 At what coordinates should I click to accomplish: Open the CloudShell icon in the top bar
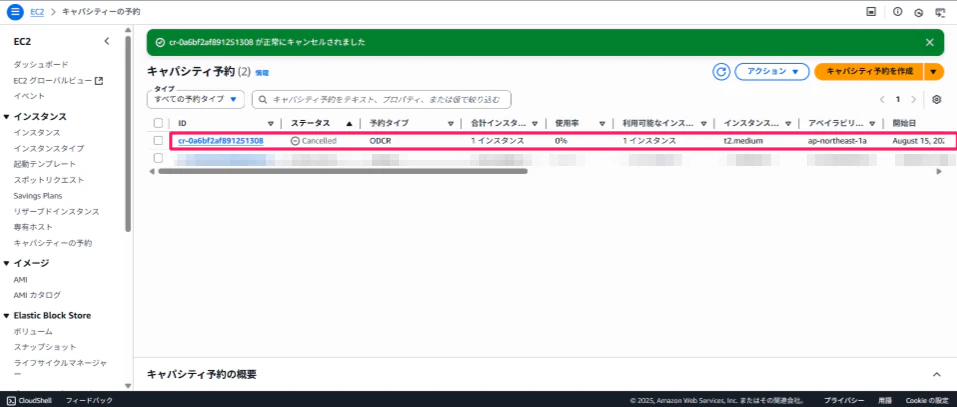pos(872,12)
